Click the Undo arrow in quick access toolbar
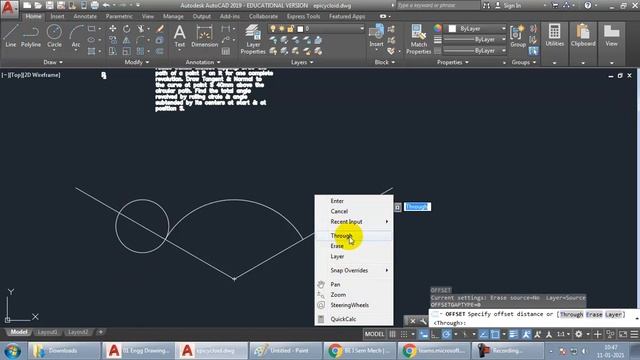The width and height of the screenshot is (640, 360). [x=106, y=5]
